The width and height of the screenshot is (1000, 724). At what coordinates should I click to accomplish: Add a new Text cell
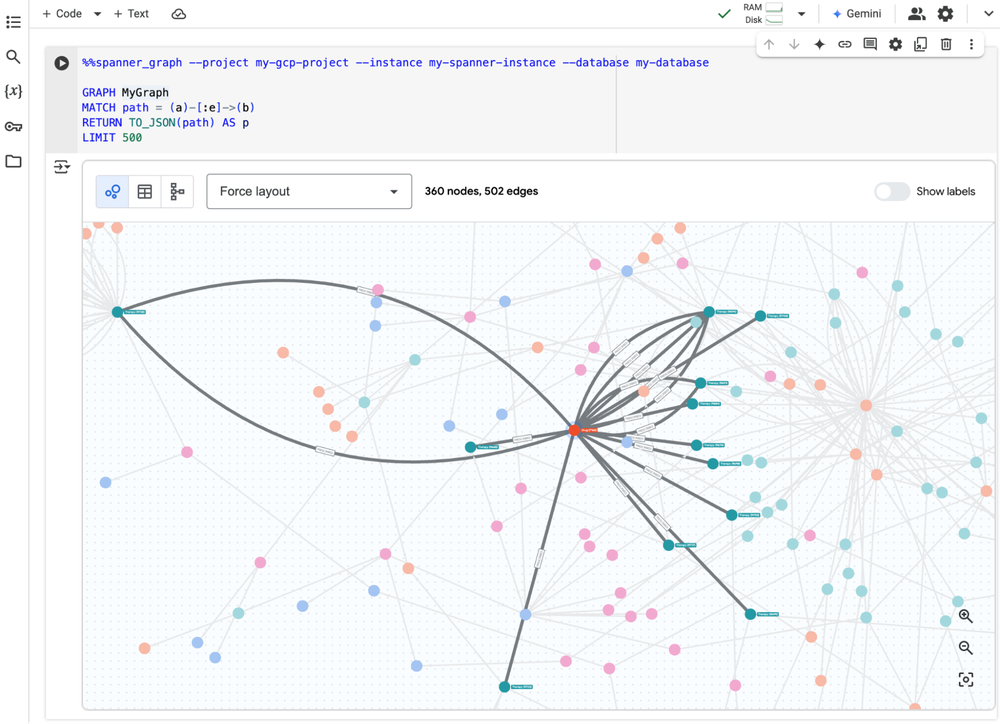(x=131, y=14)
